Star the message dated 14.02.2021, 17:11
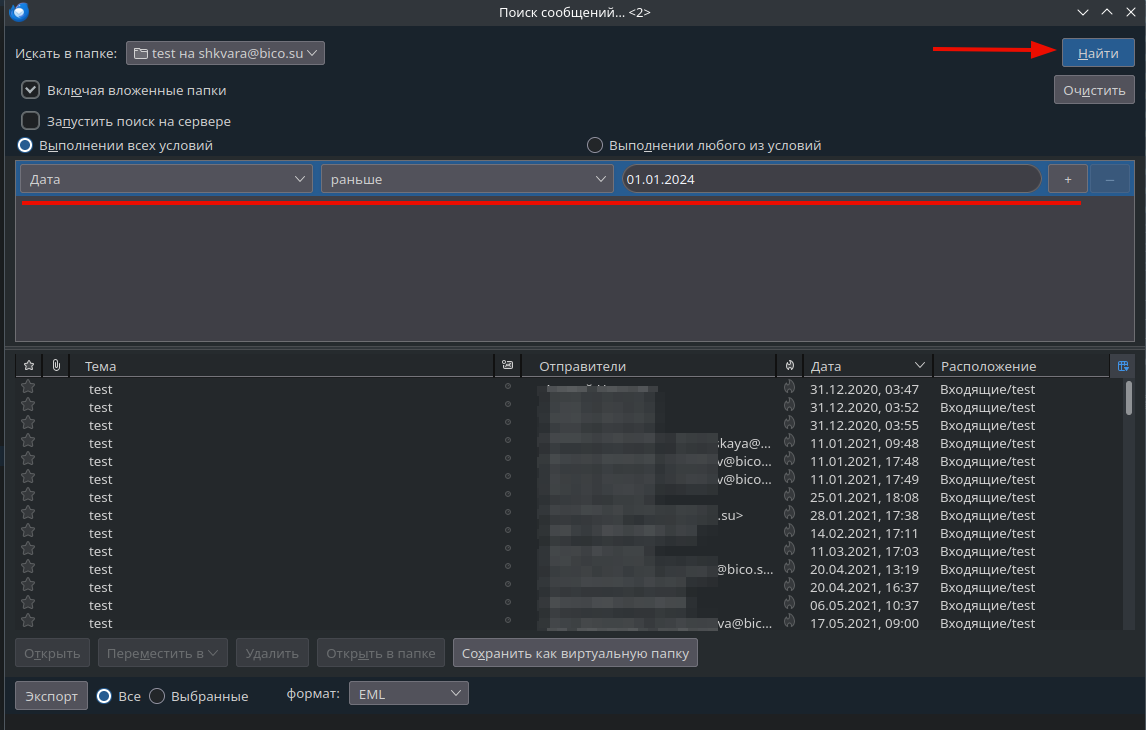The width and height of the screenshot is (1146, 730). point(28,531)
